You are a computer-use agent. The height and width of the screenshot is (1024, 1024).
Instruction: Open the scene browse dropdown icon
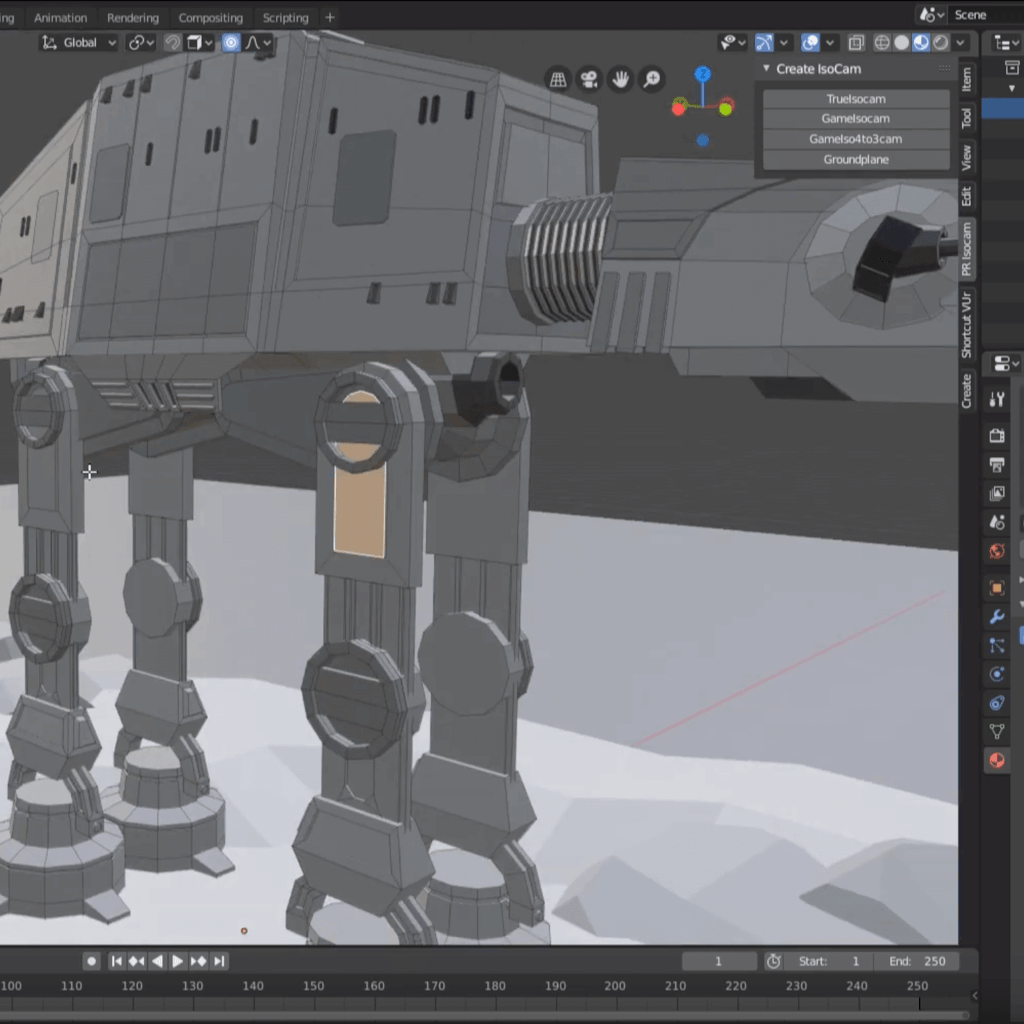pos(931,14)
